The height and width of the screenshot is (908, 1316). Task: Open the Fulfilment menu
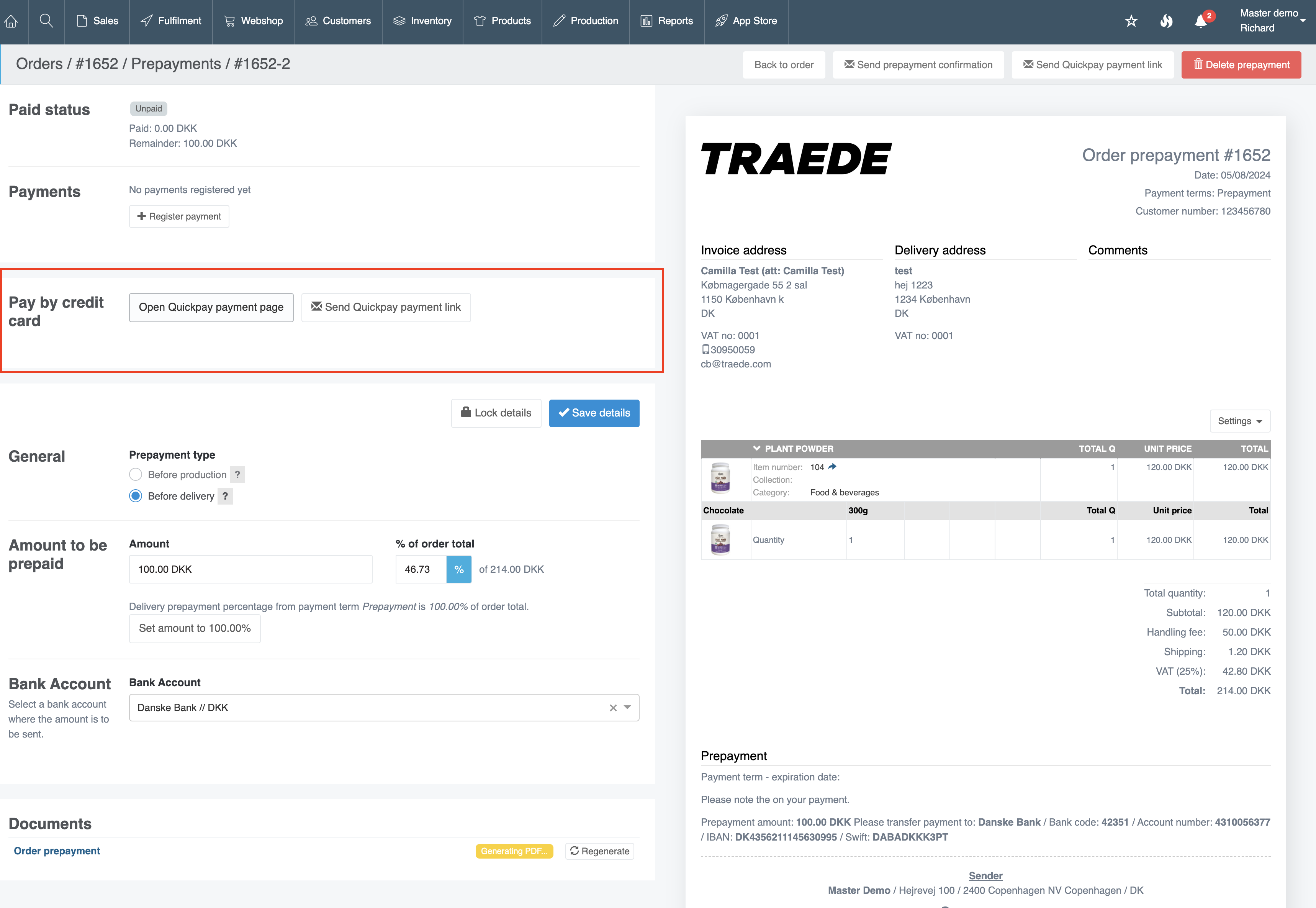(171, 21)
